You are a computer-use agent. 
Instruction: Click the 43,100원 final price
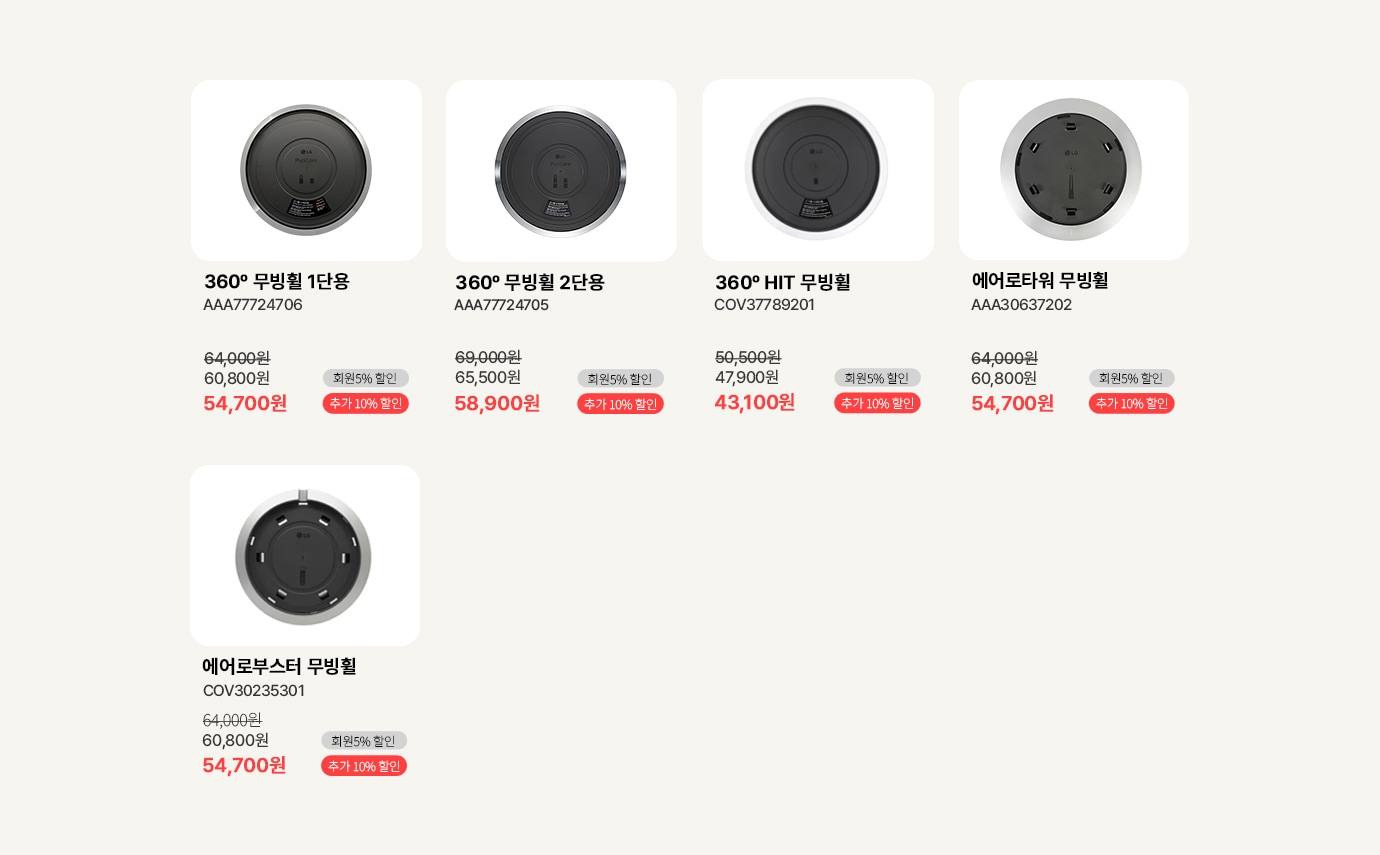[755, 402]
